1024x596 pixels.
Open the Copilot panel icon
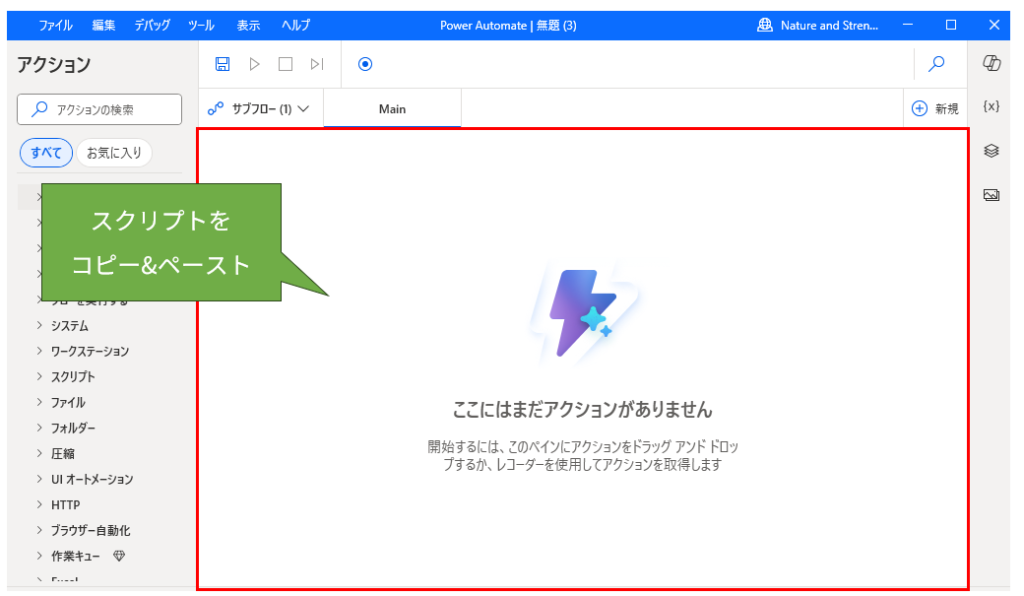click(x=989, y=63)
